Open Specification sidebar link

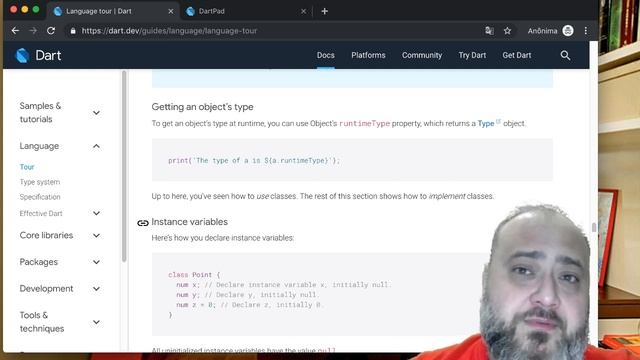point(40,197)
